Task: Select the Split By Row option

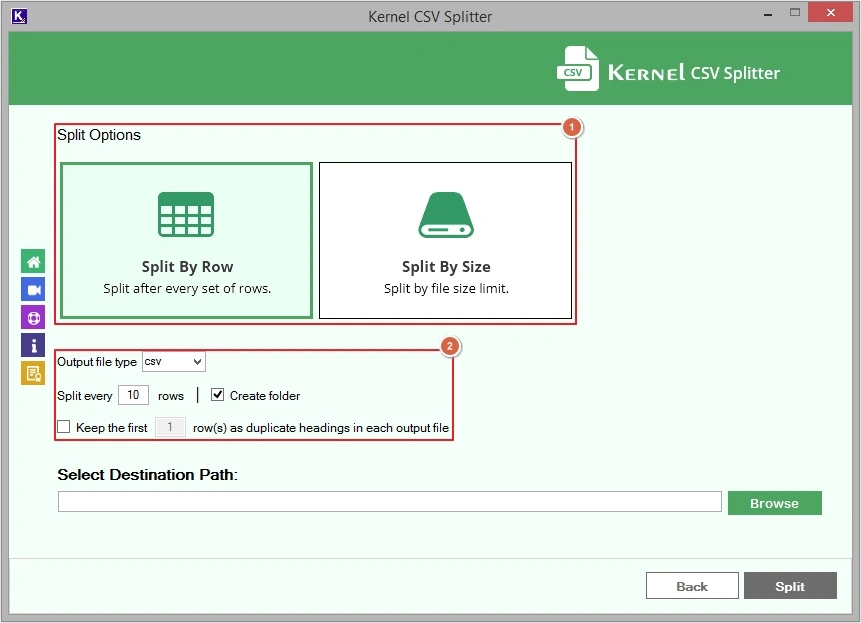Action: (x=185, y=240)
